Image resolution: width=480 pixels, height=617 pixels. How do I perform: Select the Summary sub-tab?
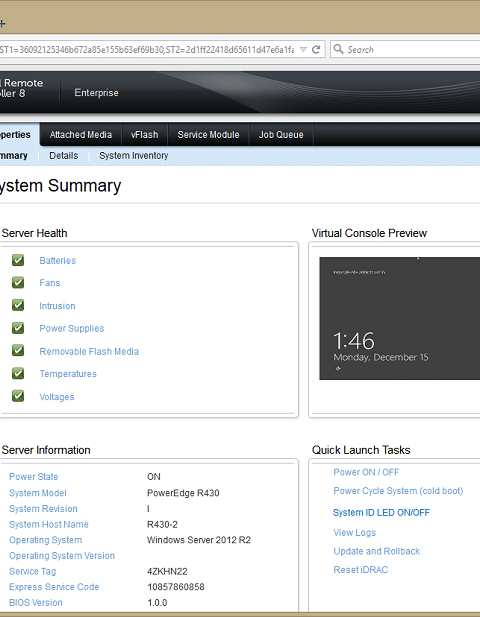tap(14, 156)
